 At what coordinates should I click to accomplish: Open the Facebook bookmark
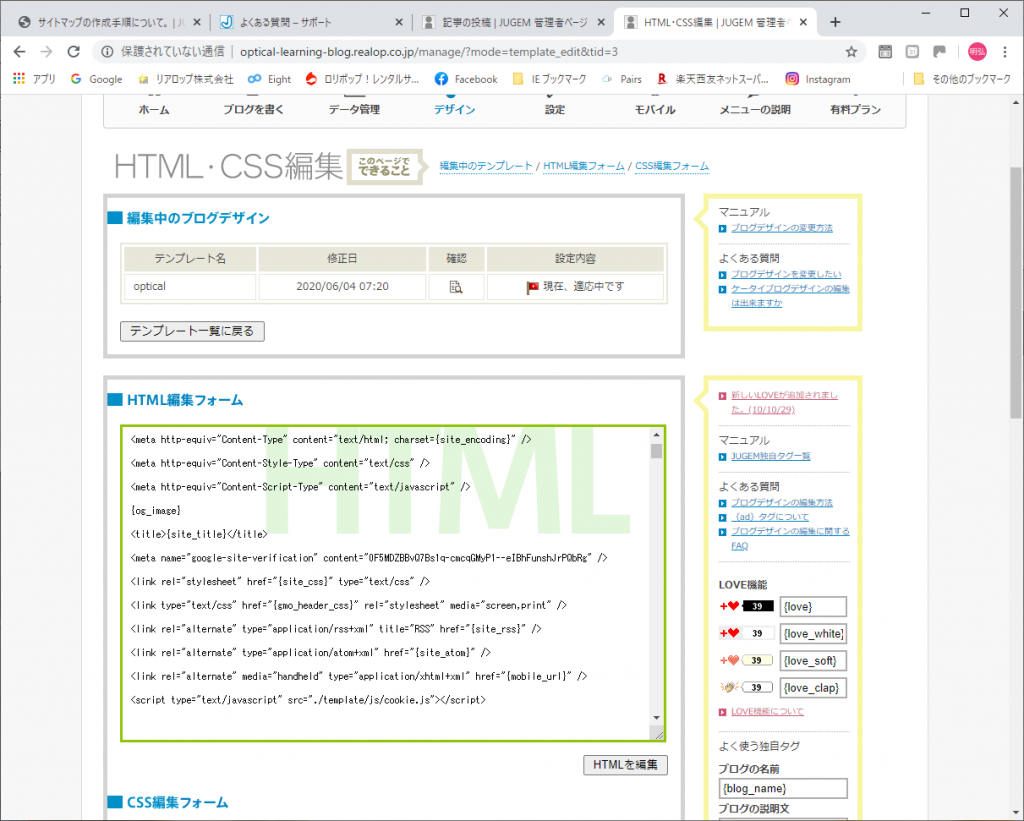click(x=466, y=79)
